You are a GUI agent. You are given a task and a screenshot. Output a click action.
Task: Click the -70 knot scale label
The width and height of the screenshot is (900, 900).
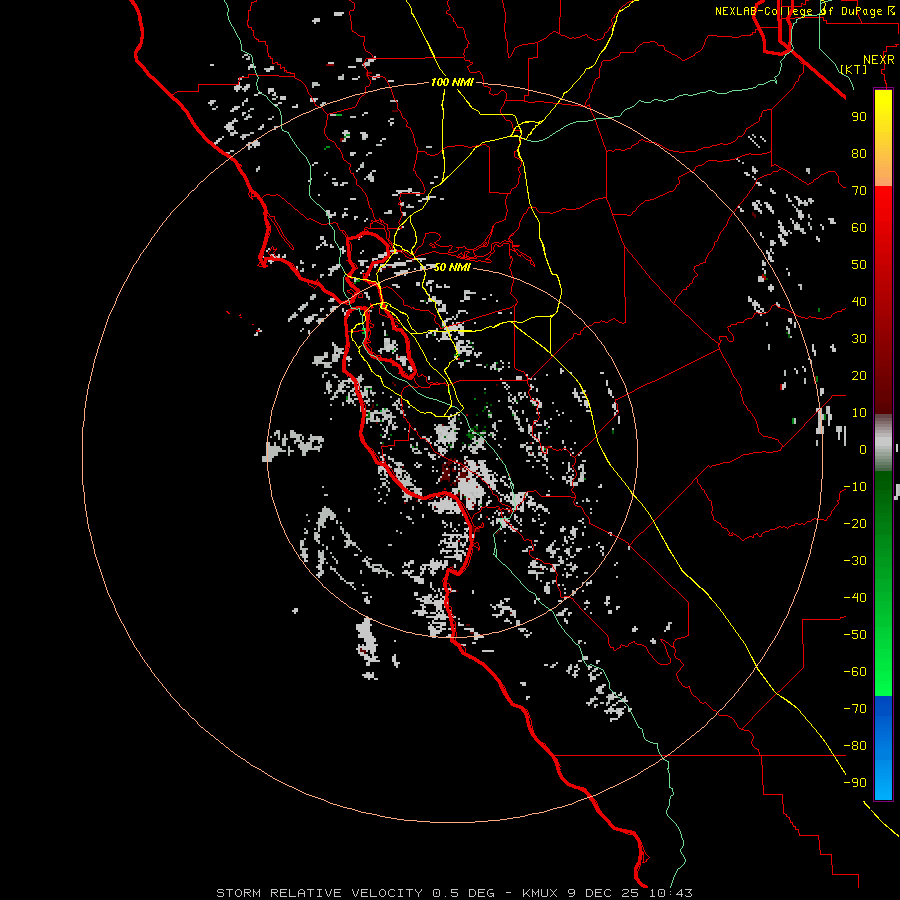click(855, 709)
